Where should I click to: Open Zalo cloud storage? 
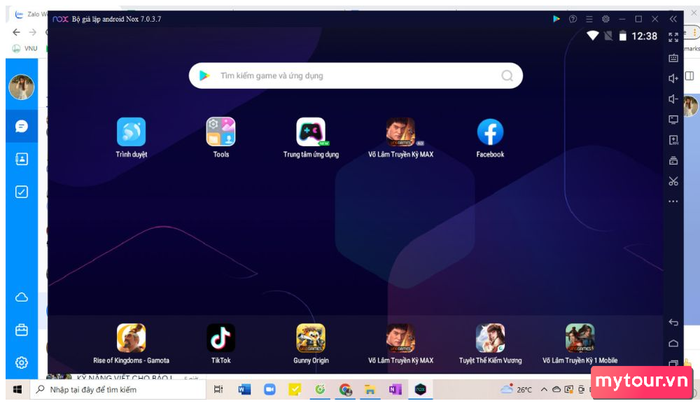tap(21, 297)
